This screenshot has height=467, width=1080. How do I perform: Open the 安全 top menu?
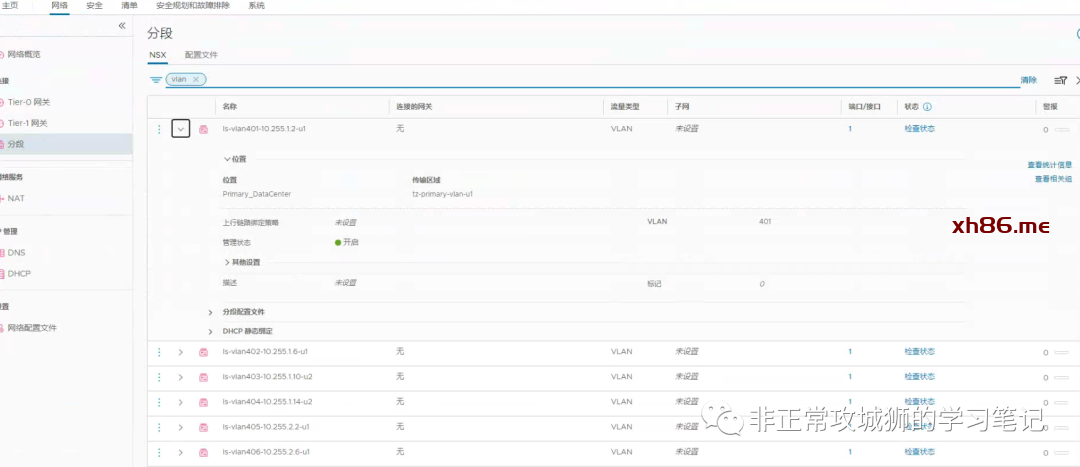pos(94,6)
